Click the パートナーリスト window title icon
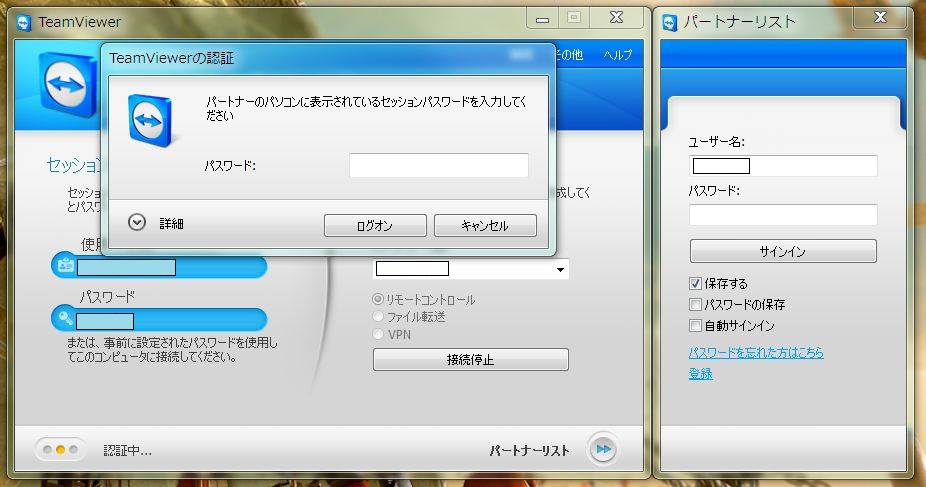The image size is (926, 487). coord(670,23)
